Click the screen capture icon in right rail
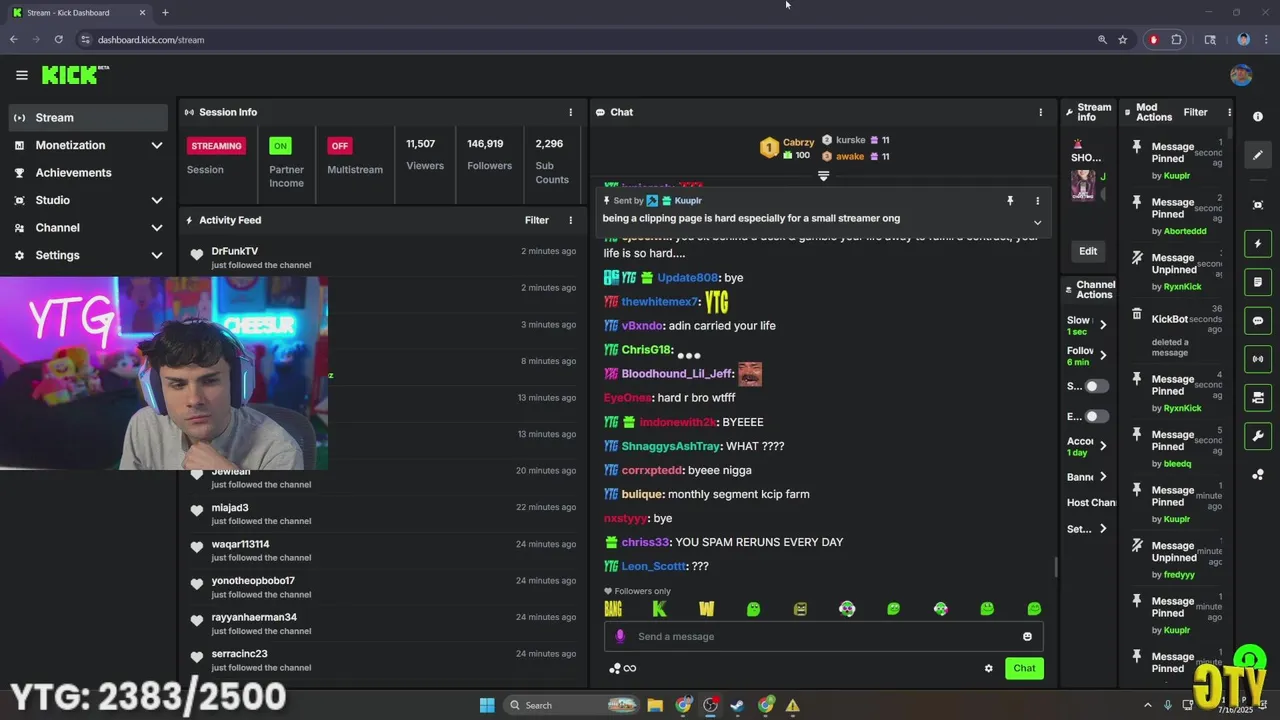The width and height of the screenshot is (1280, 720). (x=1258, y=205)
